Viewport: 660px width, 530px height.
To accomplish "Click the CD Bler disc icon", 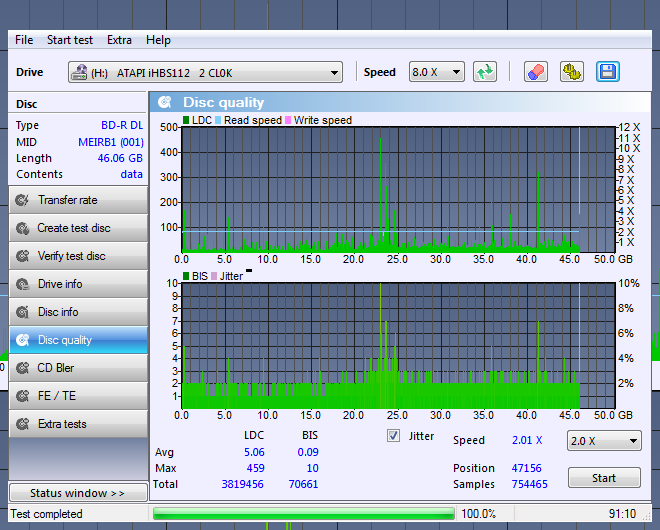I will [x=22, y=368].
